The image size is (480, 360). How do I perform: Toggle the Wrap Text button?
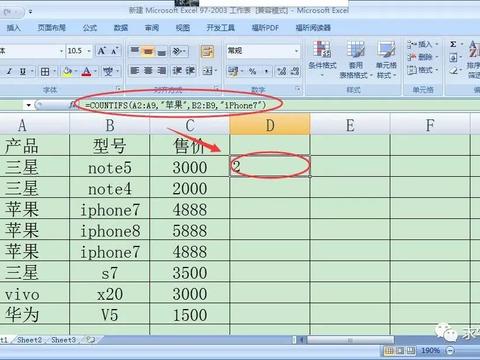pyautogui.click(x=207, y=51)
